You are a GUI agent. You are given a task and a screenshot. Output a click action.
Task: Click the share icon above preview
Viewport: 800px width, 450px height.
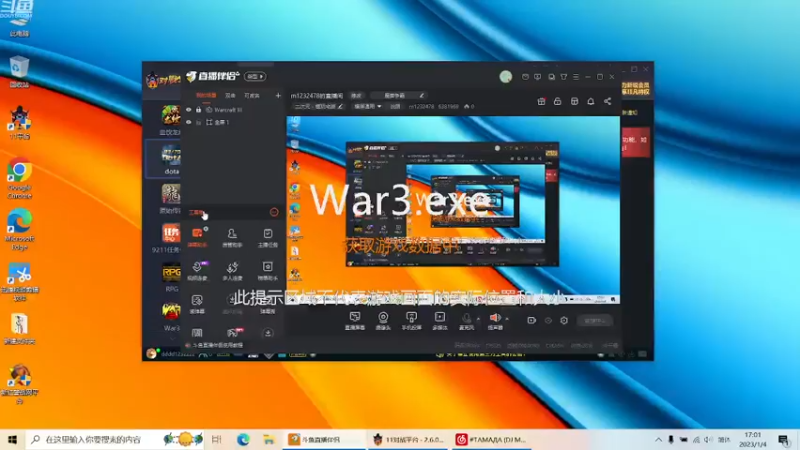coord(608,102)
